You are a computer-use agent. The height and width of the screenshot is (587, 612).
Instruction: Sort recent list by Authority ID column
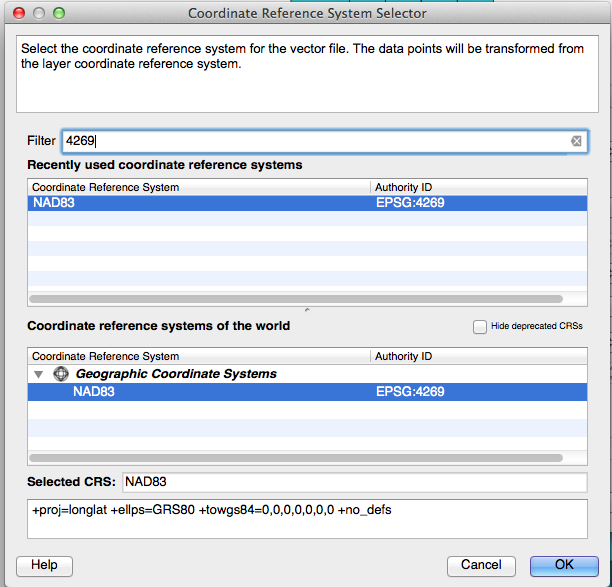pos(479,187)
